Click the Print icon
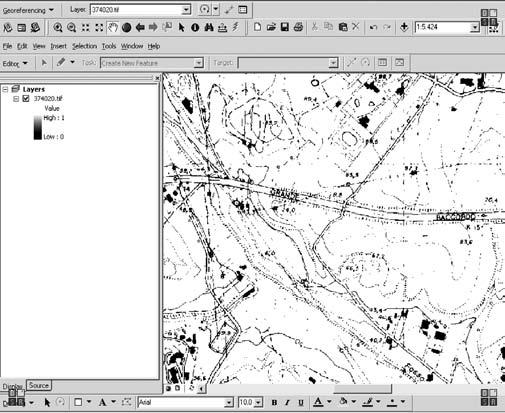This screenshot has height=413, width=505. click(x=298, y=27)
